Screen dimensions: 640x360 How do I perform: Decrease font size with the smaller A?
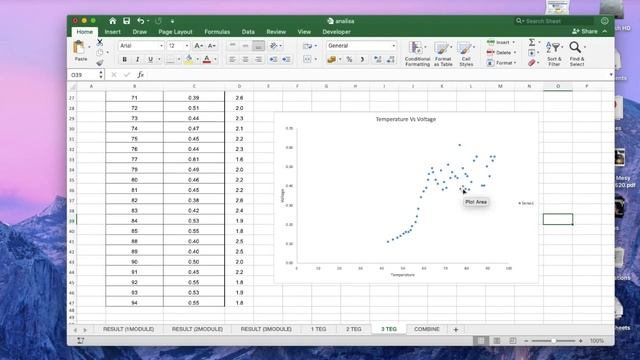coord(212,46)
